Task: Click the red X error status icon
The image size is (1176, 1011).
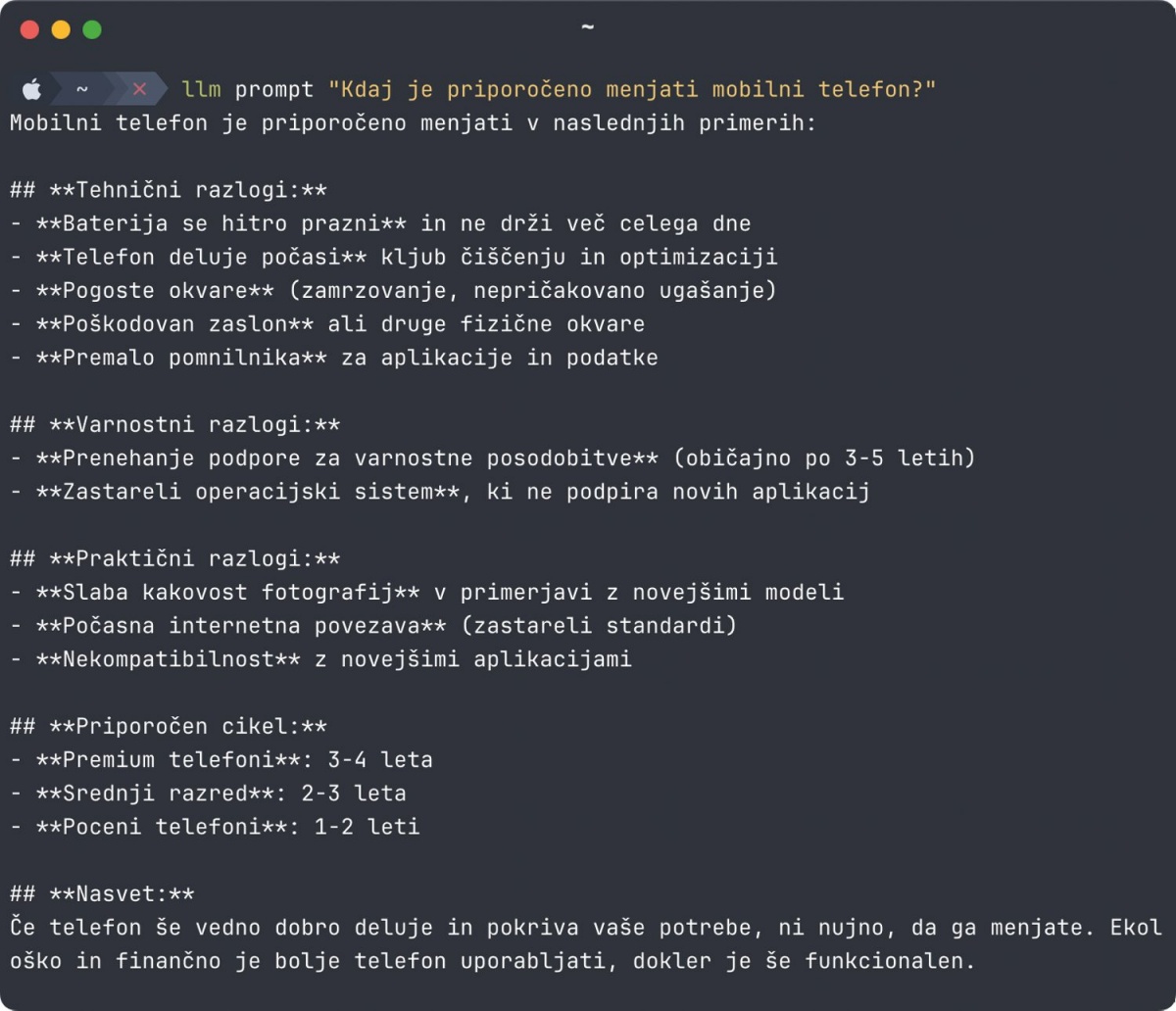Action: [x=139, y=90]
